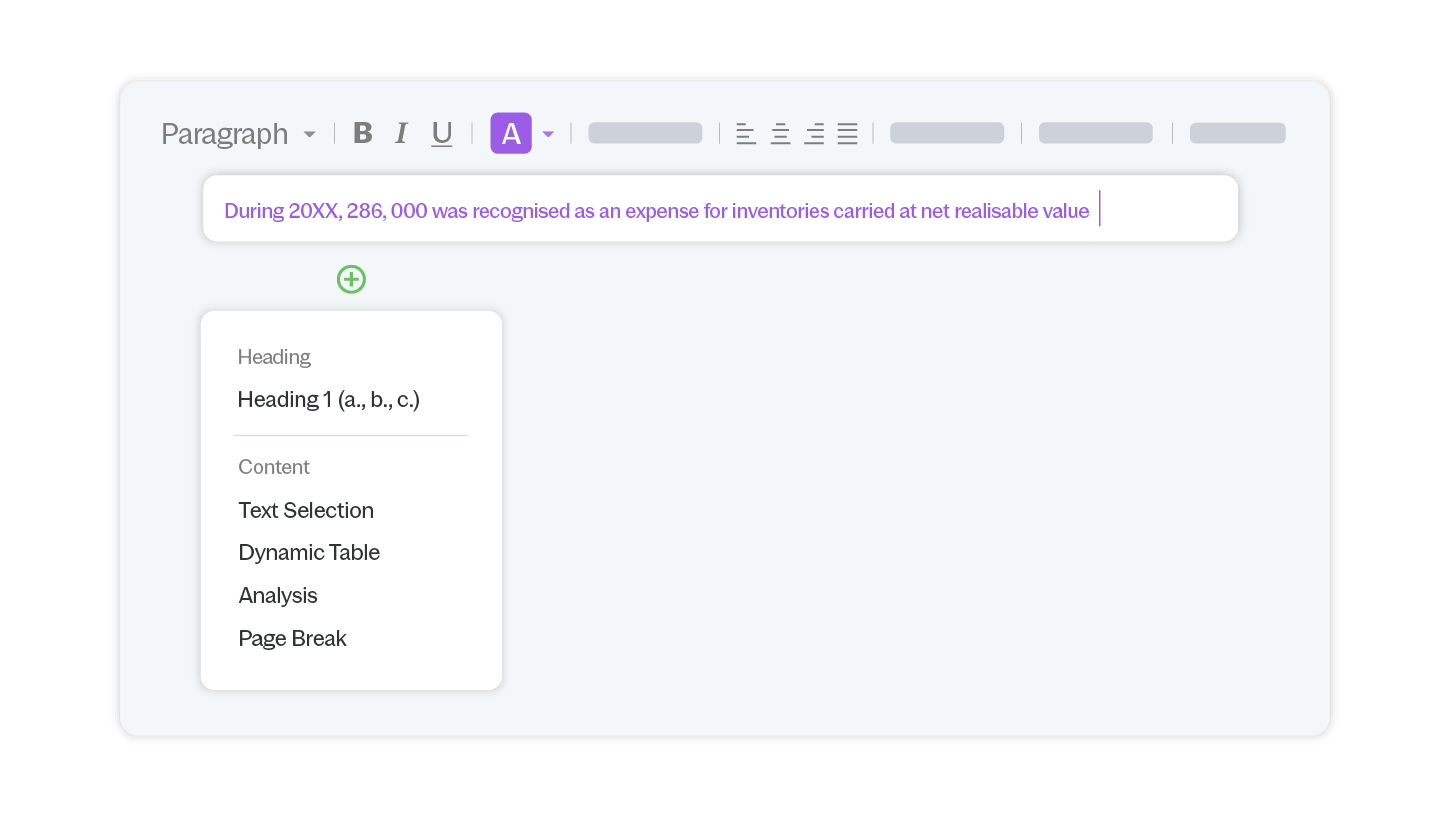Click the green plus add-block icon
This screenshot has height=817, width=1450.
(x=351, y=279)
